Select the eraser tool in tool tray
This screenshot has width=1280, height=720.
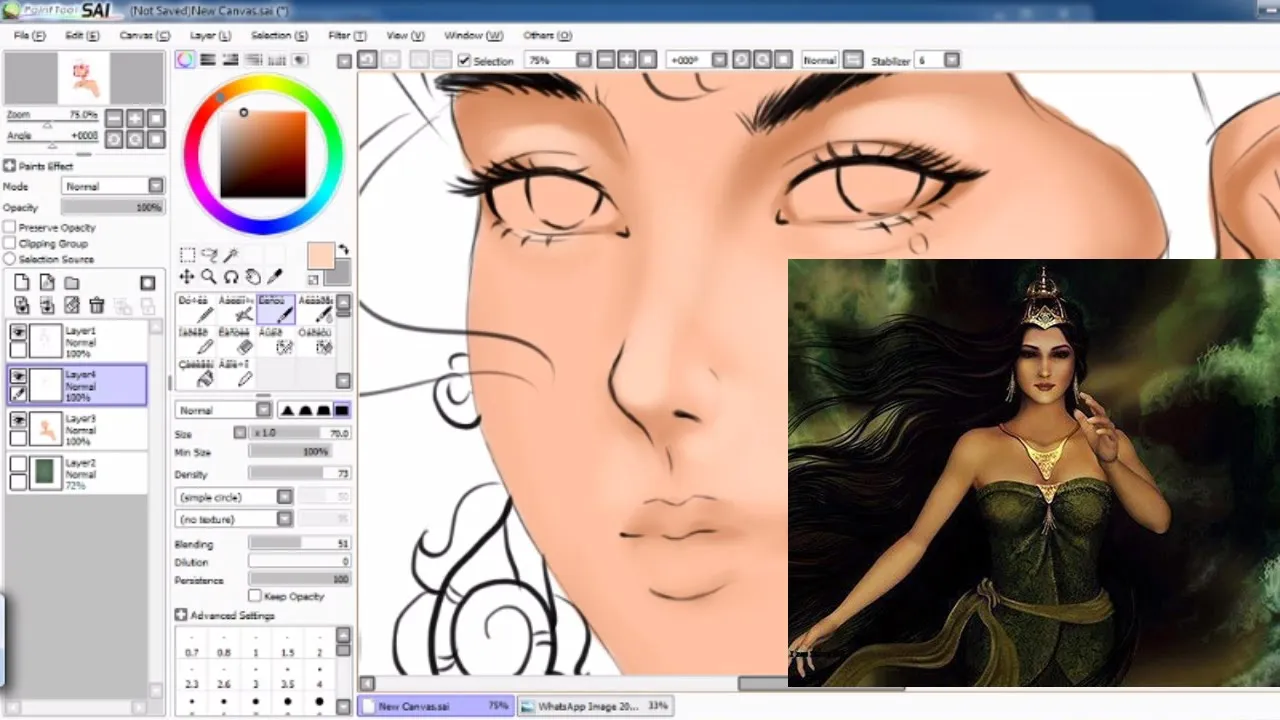click(x=235, y=342)
